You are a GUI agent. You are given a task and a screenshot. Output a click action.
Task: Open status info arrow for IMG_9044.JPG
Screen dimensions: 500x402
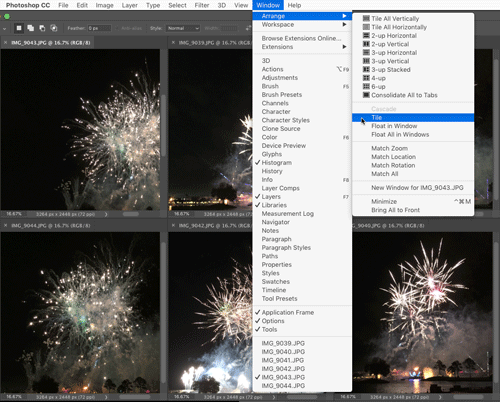click(x=106, y=397)
